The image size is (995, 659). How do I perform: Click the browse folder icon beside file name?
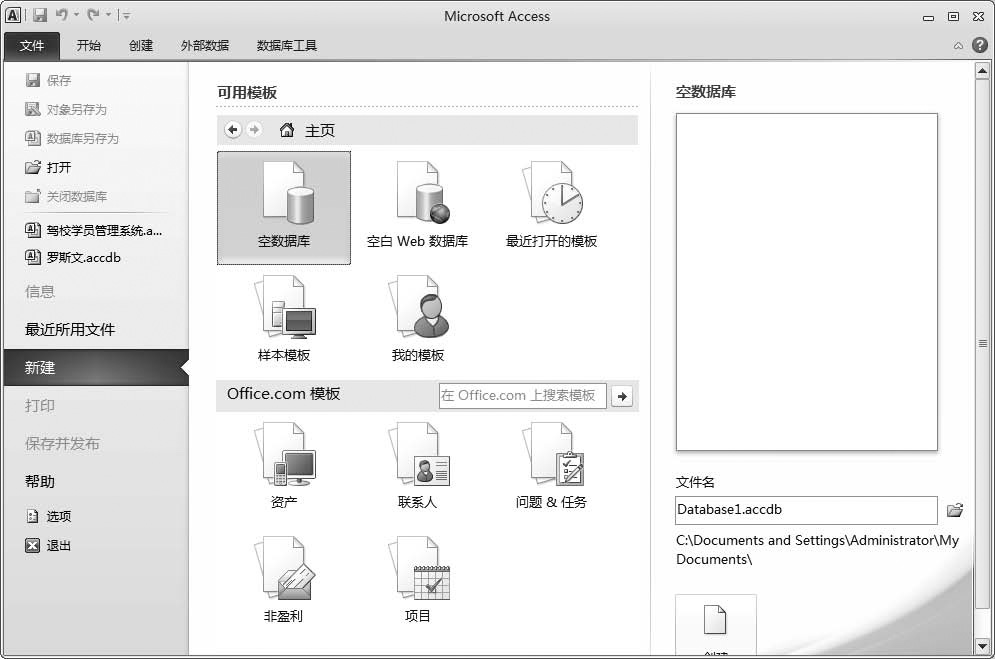[x=954, y=510]
